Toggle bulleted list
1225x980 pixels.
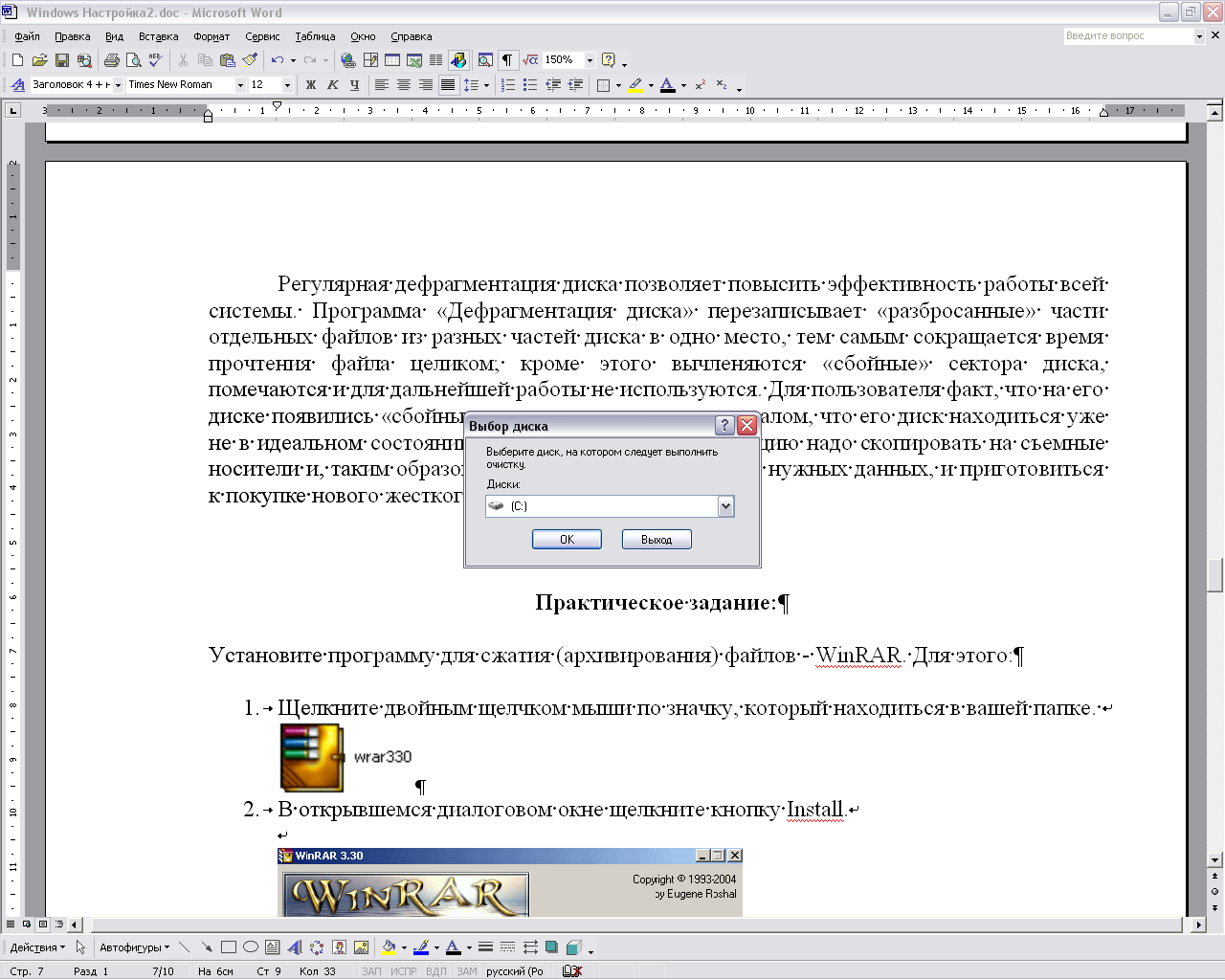click(530, 85)
